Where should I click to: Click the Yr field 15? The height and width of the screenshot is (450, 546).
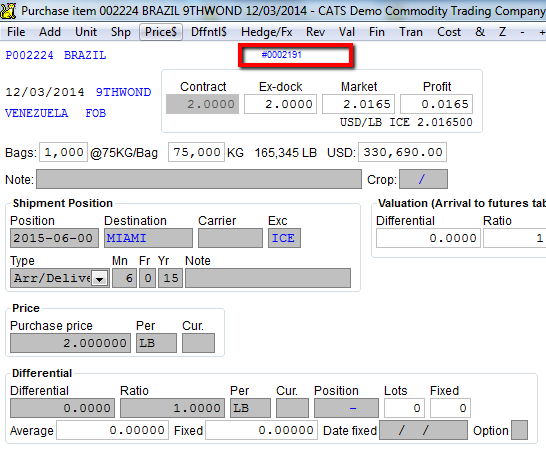click(x=170, y=278)
